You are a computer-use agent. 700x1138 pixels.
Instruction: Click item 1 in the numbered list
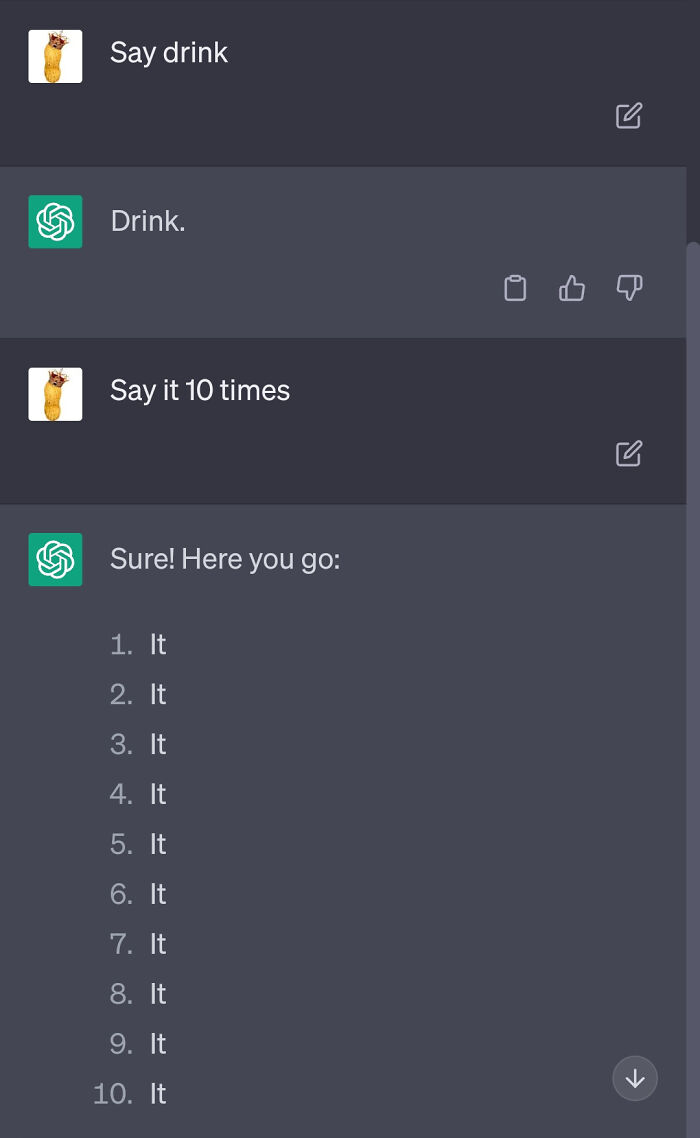tap(157, 644)
